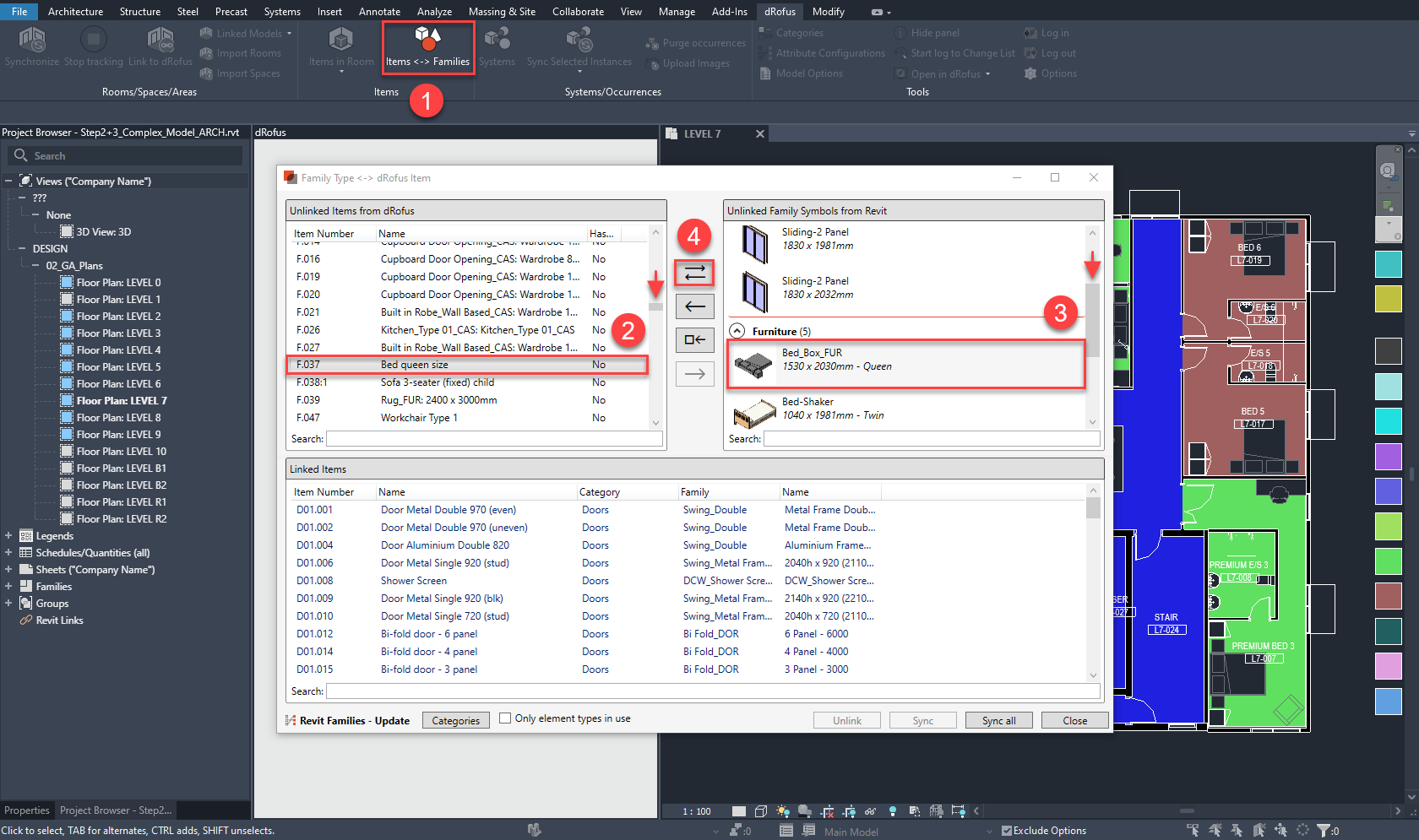Screen dimensions: 1419x840
Task: Click the Unlink button
Action: [846, 720]
